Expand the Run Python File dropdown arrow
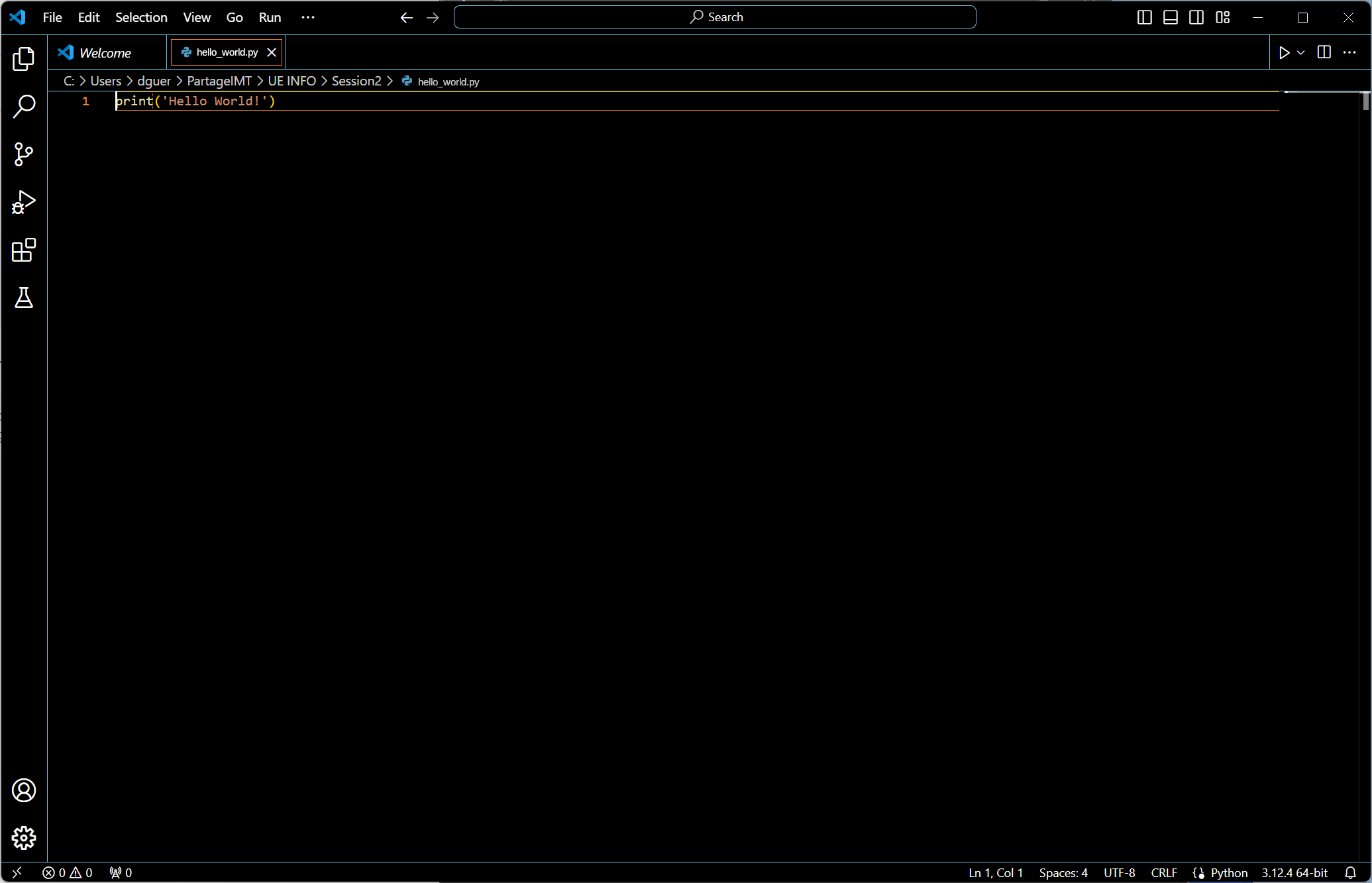The height and width of the screenshot is (883, 1372). coord(1301,52)
